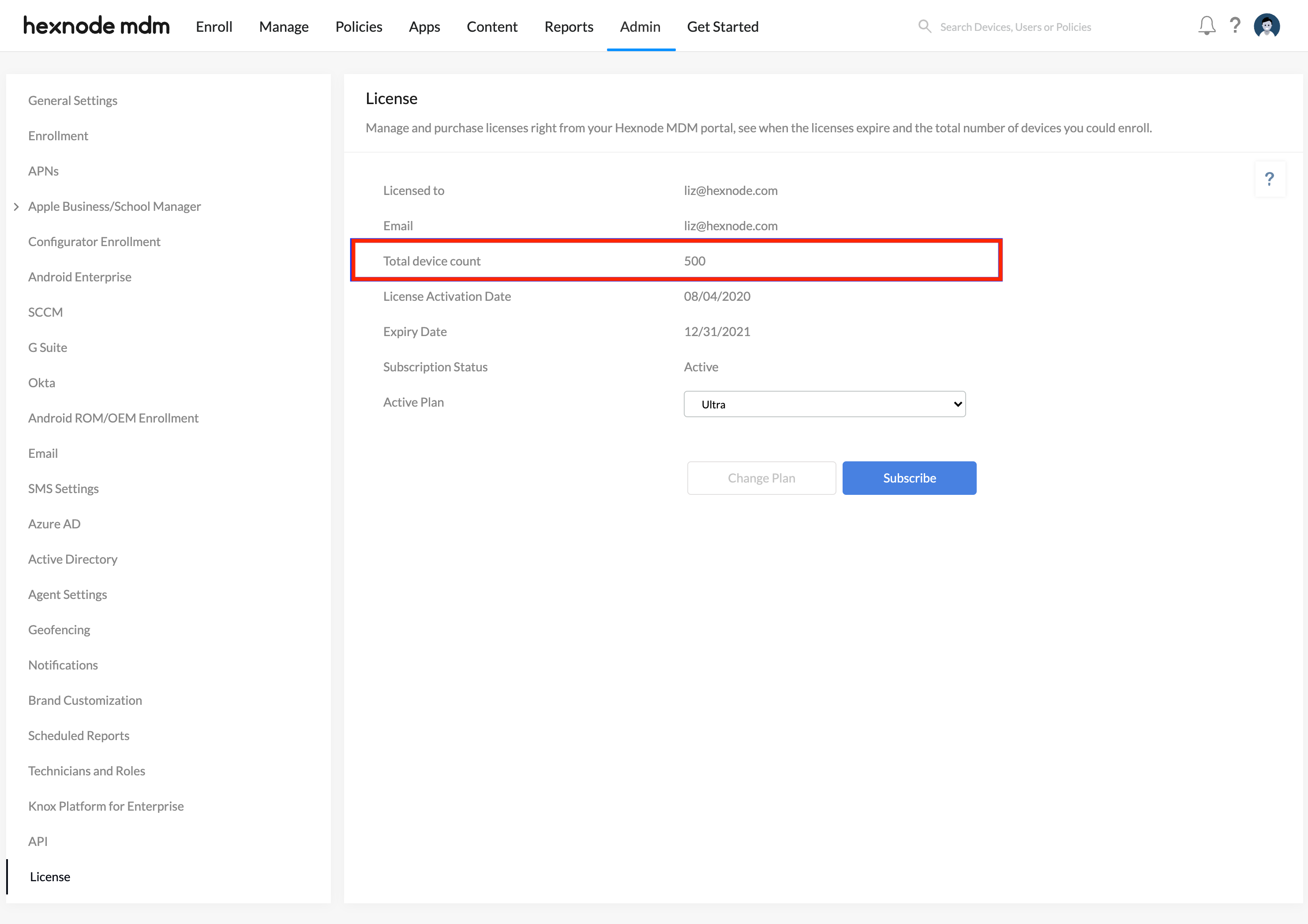Open the notifications bell icon

click(1207, 26)
